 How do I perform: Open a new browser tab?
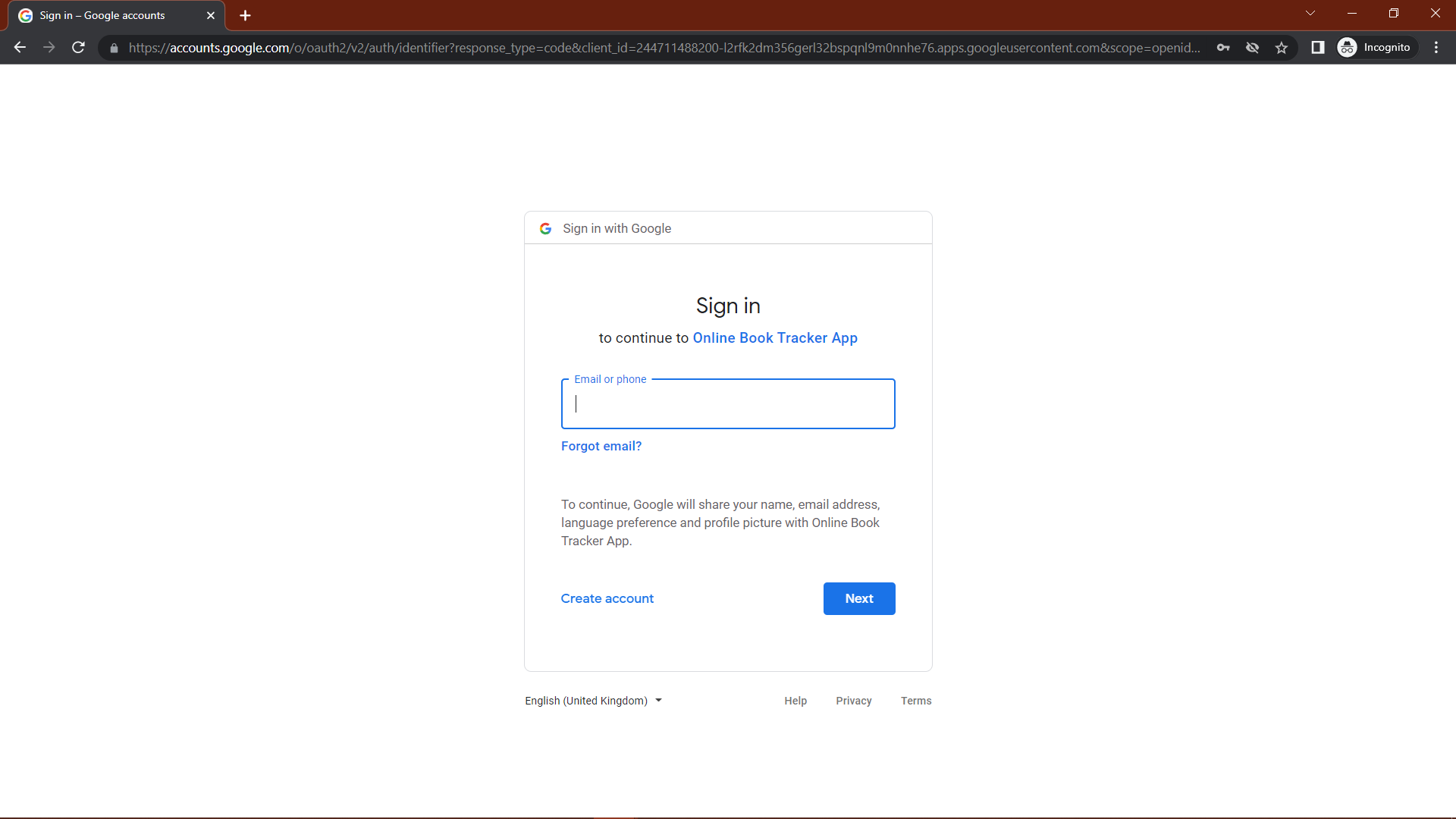(245, 15)
